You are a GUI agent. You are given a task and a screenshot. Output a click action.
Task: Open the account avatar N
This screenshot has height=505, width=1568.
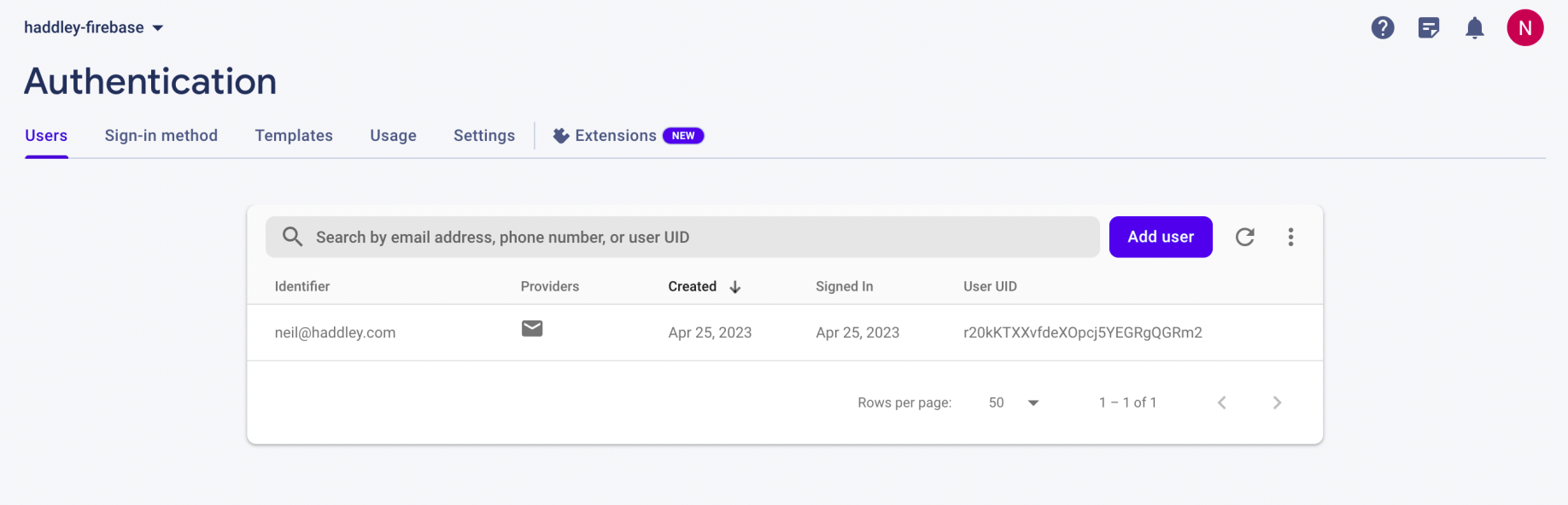[x=1524, y=28]
